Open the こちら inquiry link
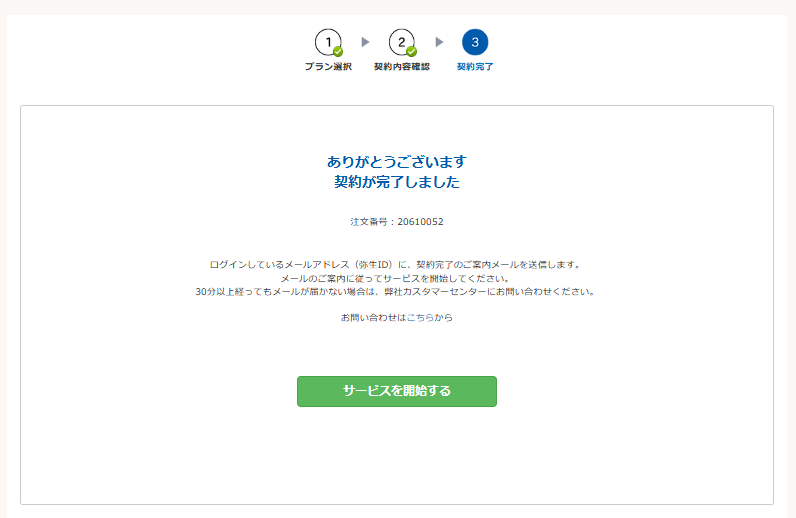The image size is (796, 518). tap(420, 317)
